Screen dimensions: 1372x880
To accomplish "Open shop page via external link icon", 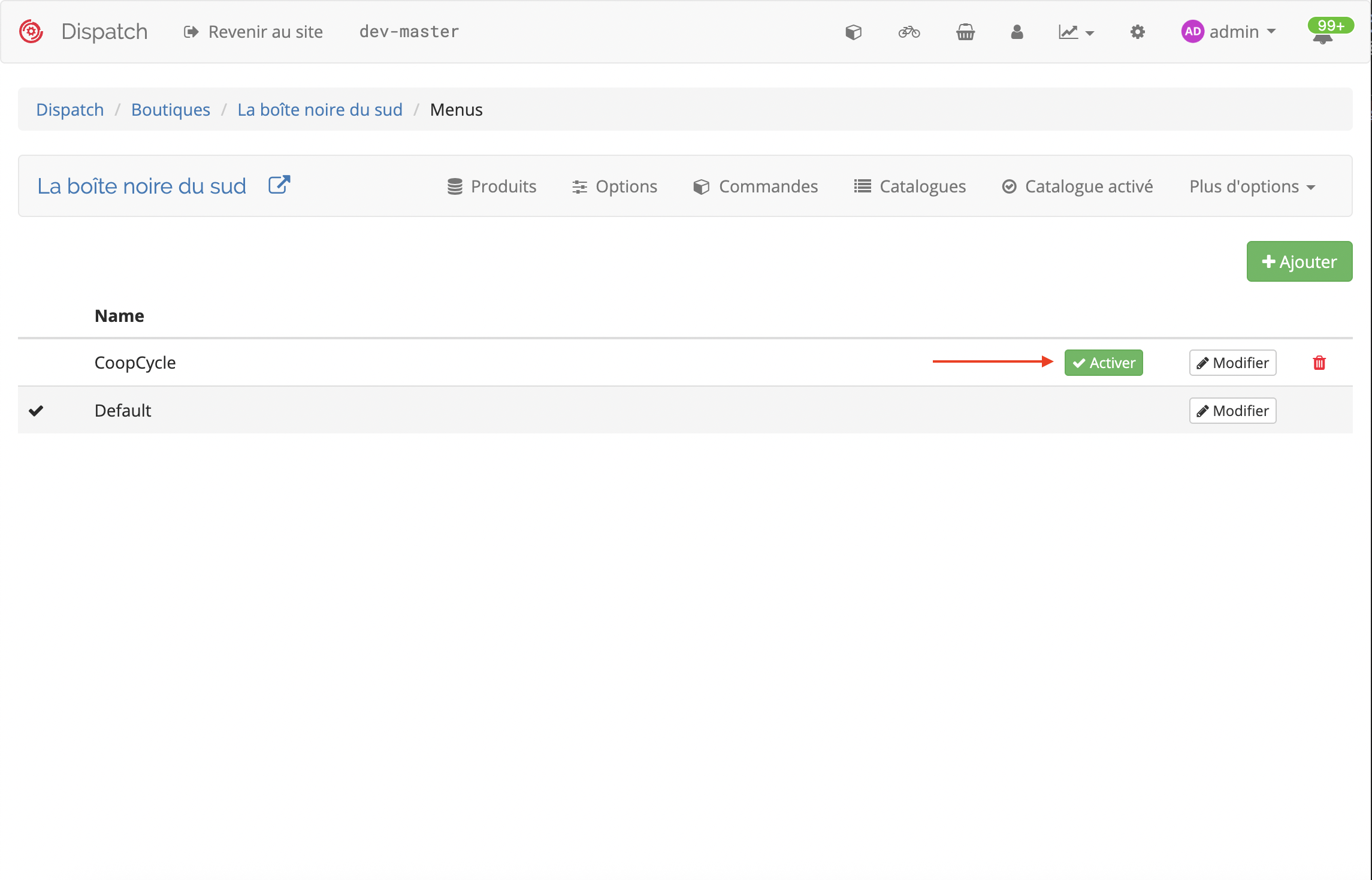I will pyautogui.click(x=279, y=185).
